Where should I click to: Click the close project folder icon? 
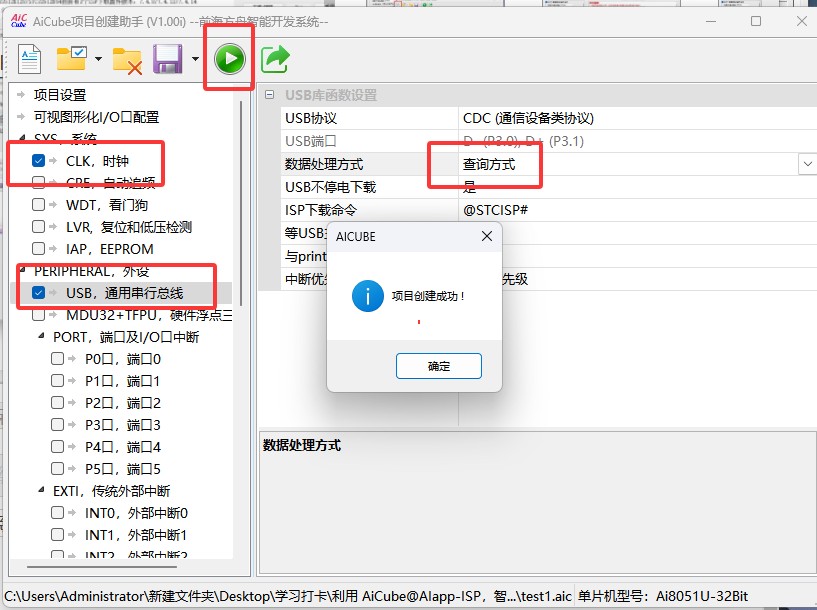click(x=127, y=61)
